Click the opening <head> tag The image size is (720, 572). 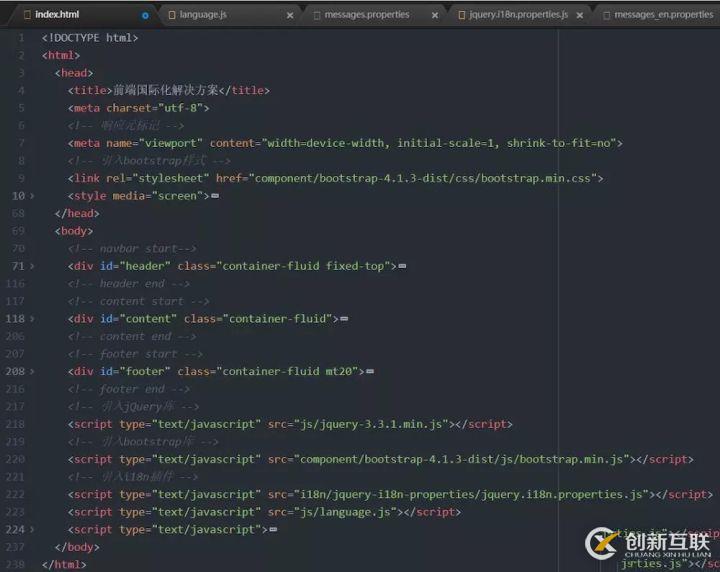[73, 73]
